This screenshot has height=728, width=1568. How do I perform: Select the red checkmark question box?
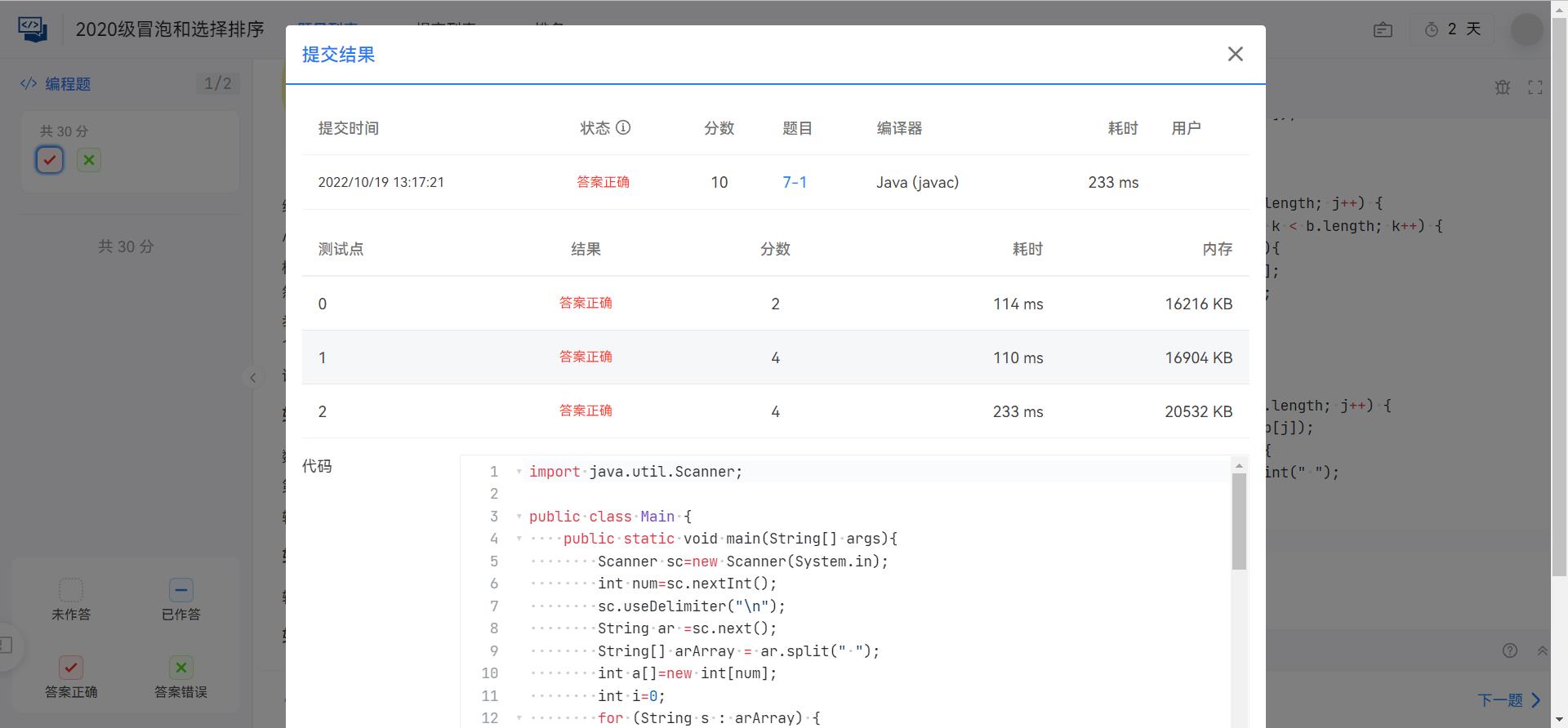click(50, 160)
